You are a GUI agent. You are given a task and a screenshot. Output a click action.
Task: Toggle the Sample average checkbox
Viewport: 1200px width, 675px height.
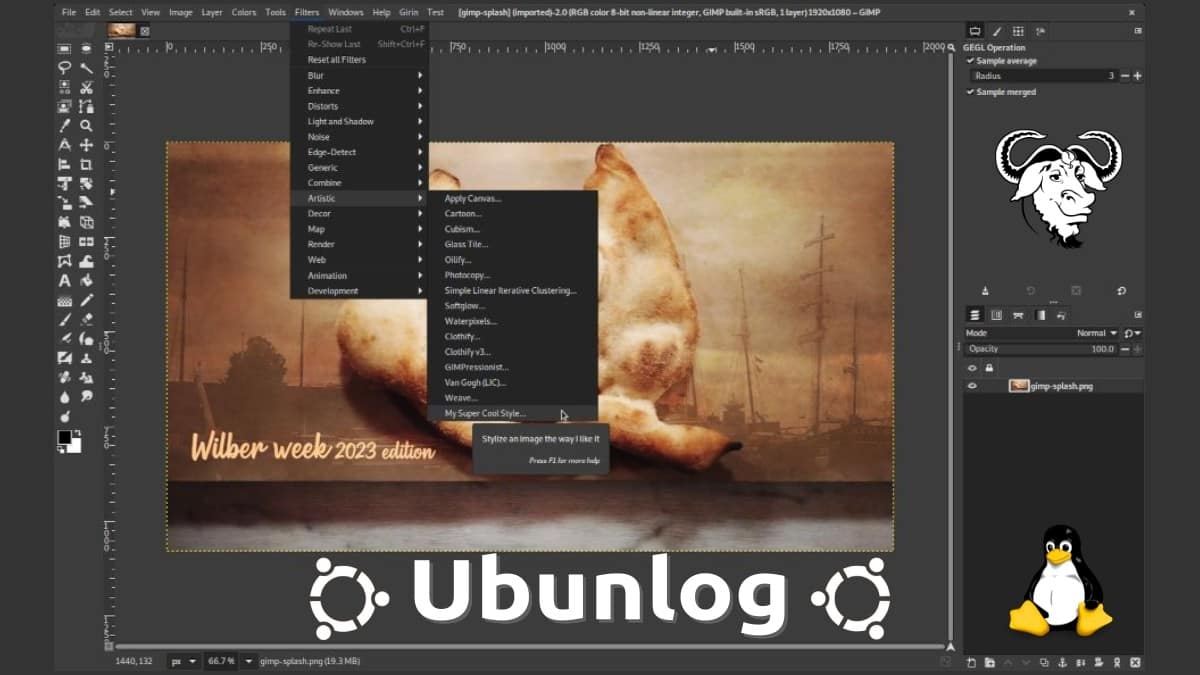pos(970,61)
